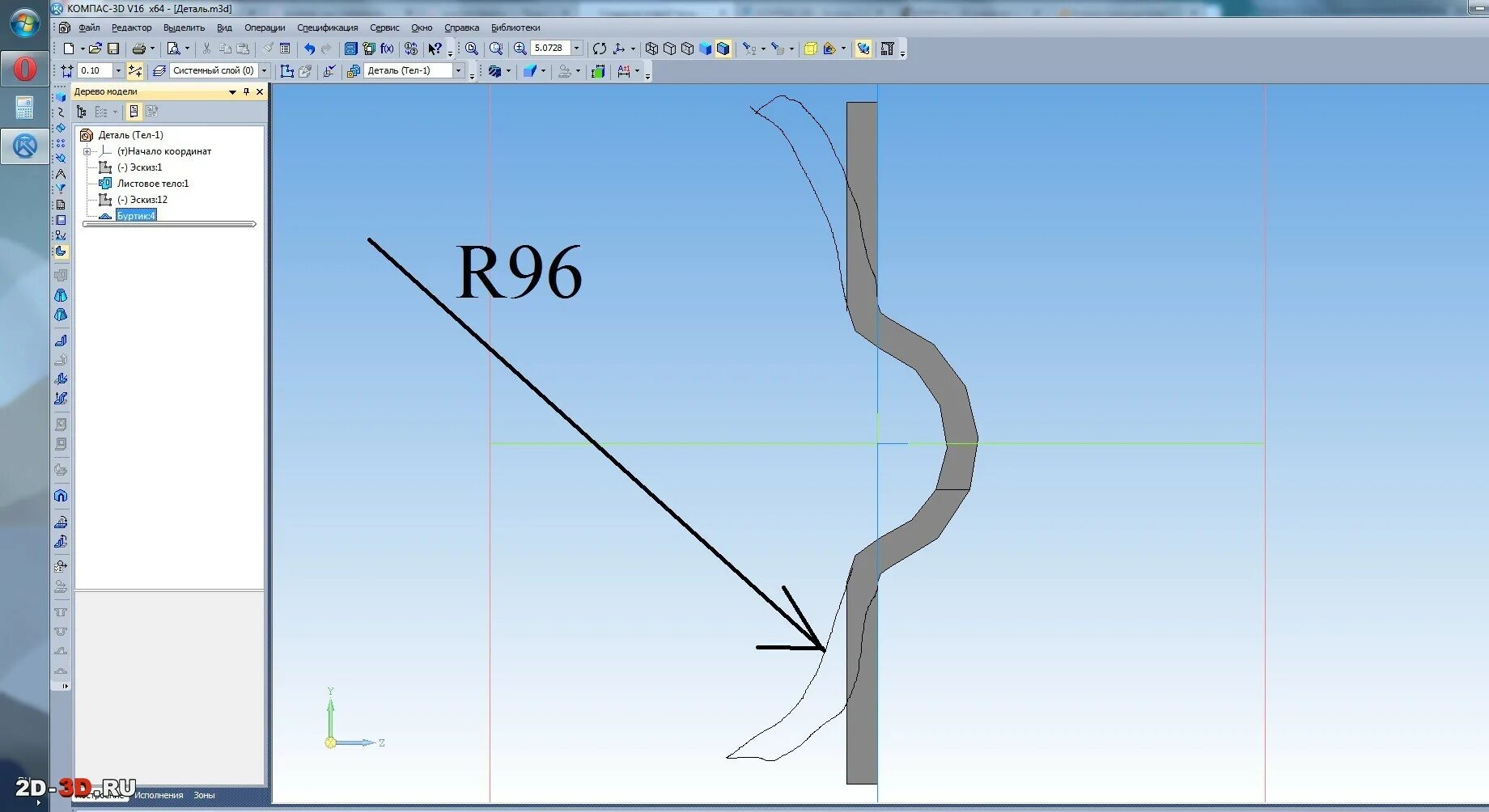Open the Библиотеки menu
The width and height of the screenshot is (1489, 812).
[x=515, y=27]
